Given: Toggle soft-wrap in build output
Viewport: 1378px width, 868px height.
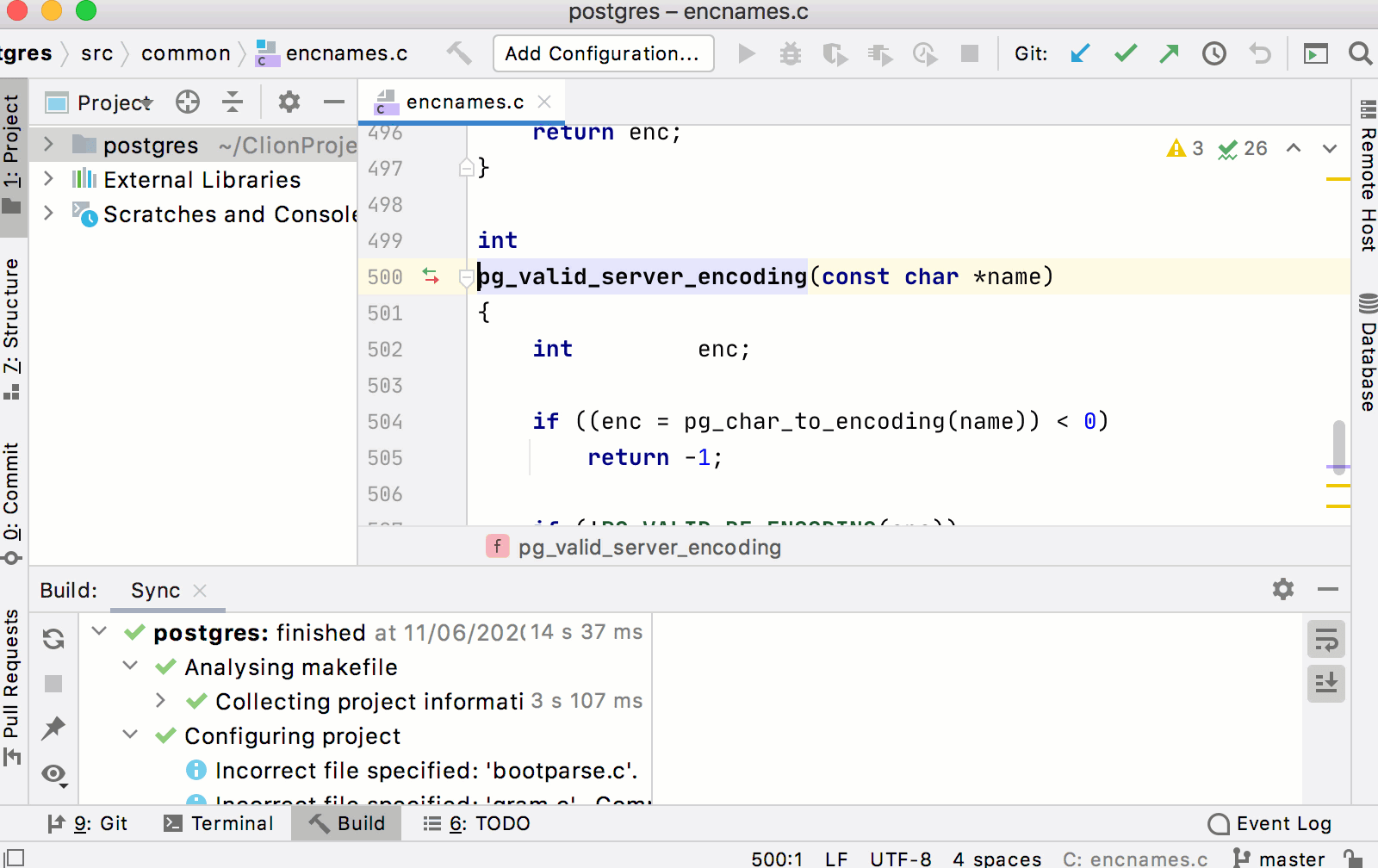Looking at the screenshot, I should pos(1326,639).
